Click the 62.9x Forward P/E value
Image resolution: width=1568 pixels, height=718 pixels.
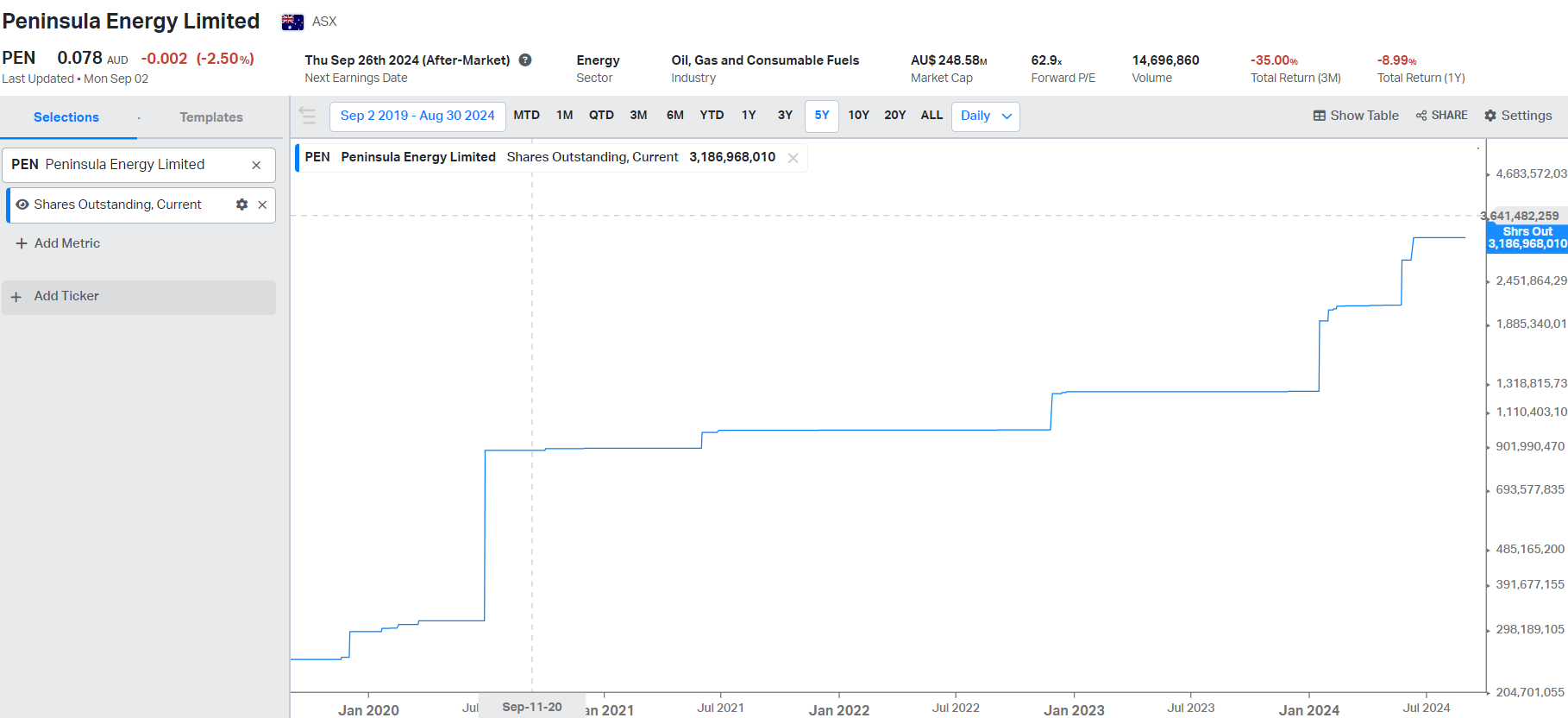(1046, 60)
